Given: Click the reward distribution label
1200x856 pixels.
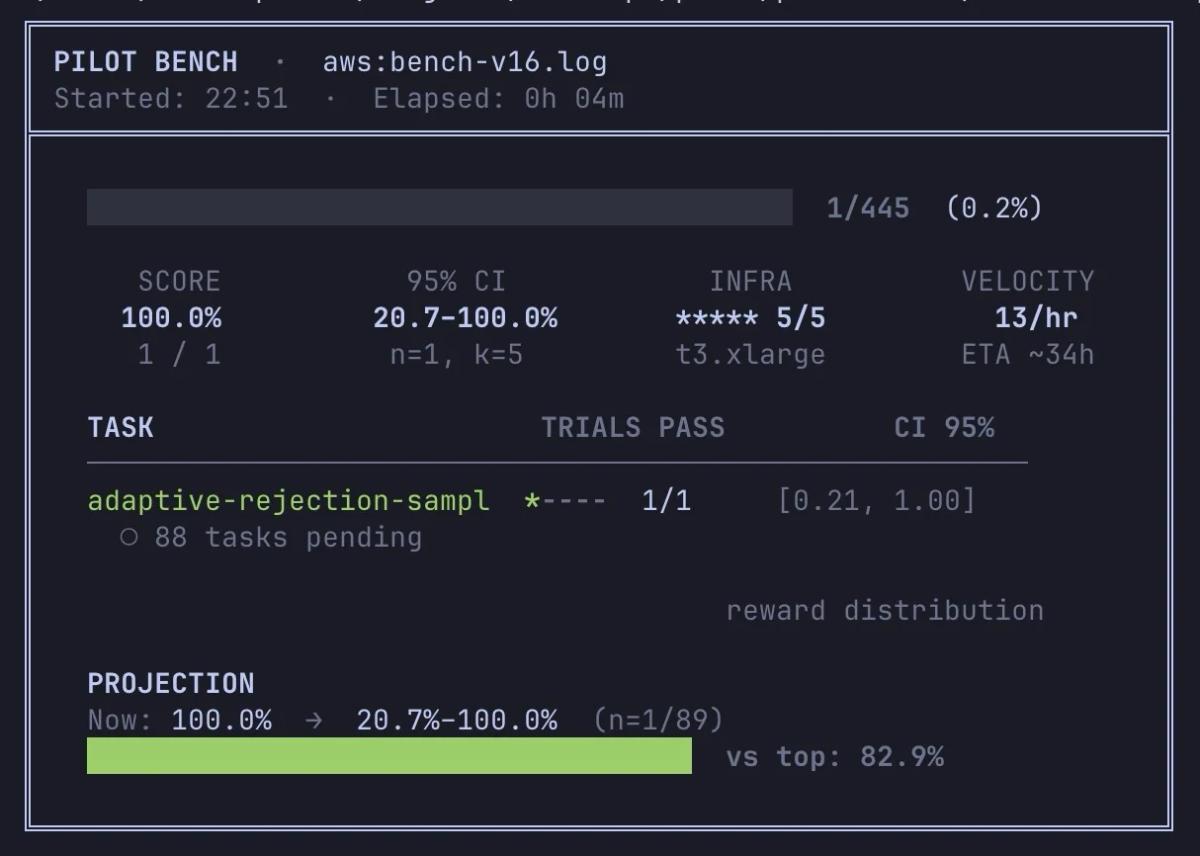Looking at the screenshot, I should click(x=884, y=610).
